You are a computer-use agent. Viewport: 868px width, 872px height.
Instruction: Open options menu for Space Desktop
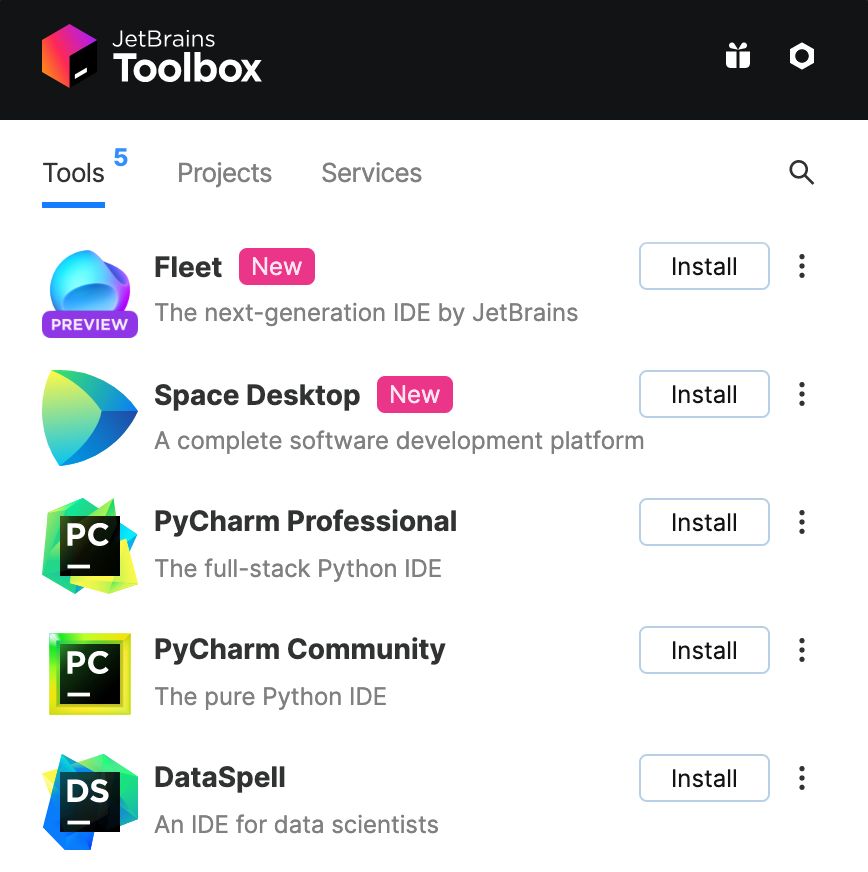pos(802,394)
